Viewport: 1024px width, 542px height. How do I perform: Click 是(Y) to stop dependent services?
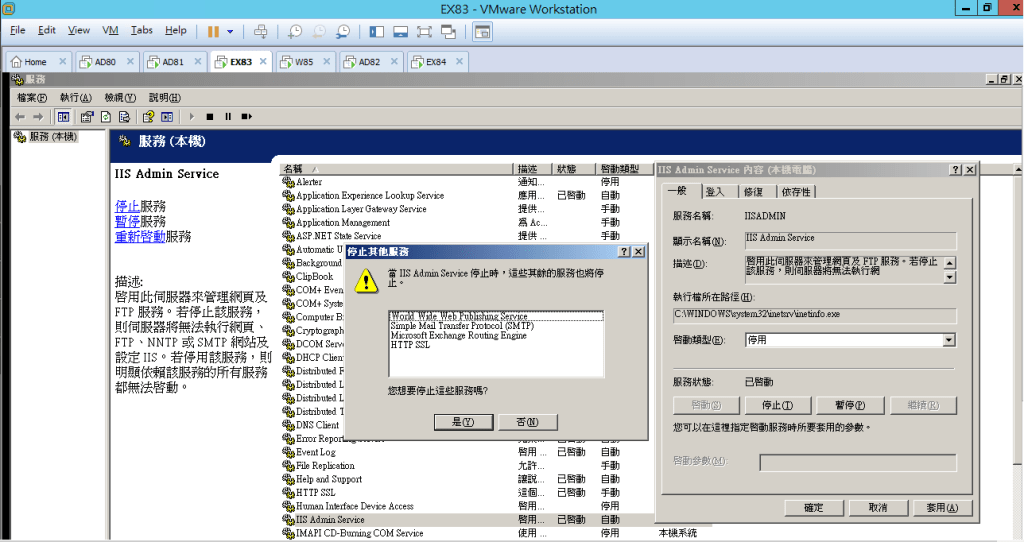pos(462,422)
